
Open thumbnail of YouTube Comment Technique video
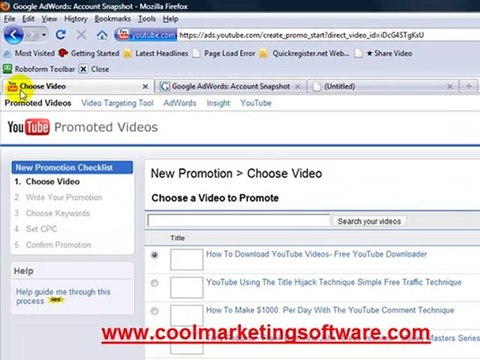click(186, 315)
